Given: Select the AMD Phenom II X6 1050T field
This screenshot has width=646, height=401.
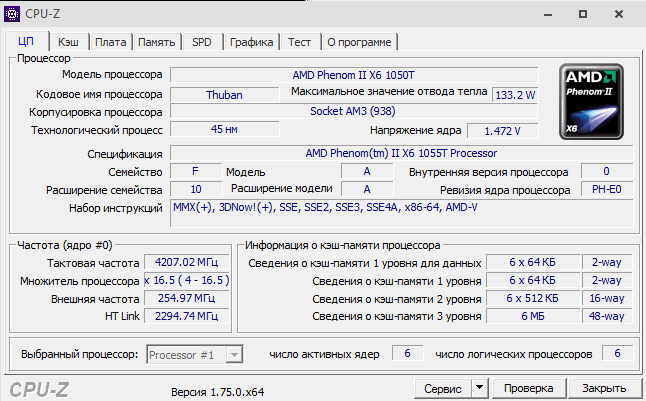Looking at the screenshot, I should 354,75.
